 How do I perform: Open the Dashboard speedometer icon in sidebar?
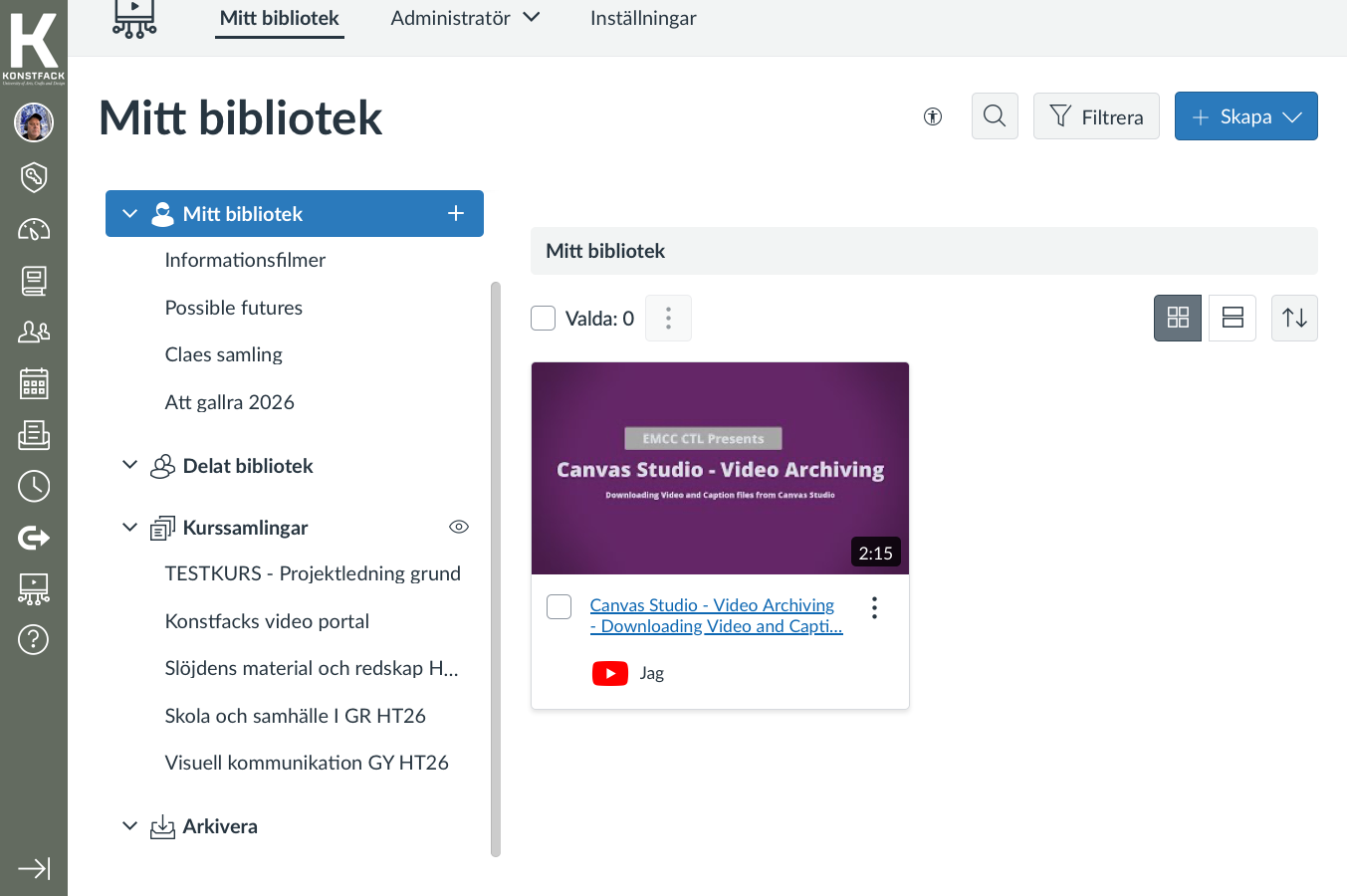click(34, 229)
